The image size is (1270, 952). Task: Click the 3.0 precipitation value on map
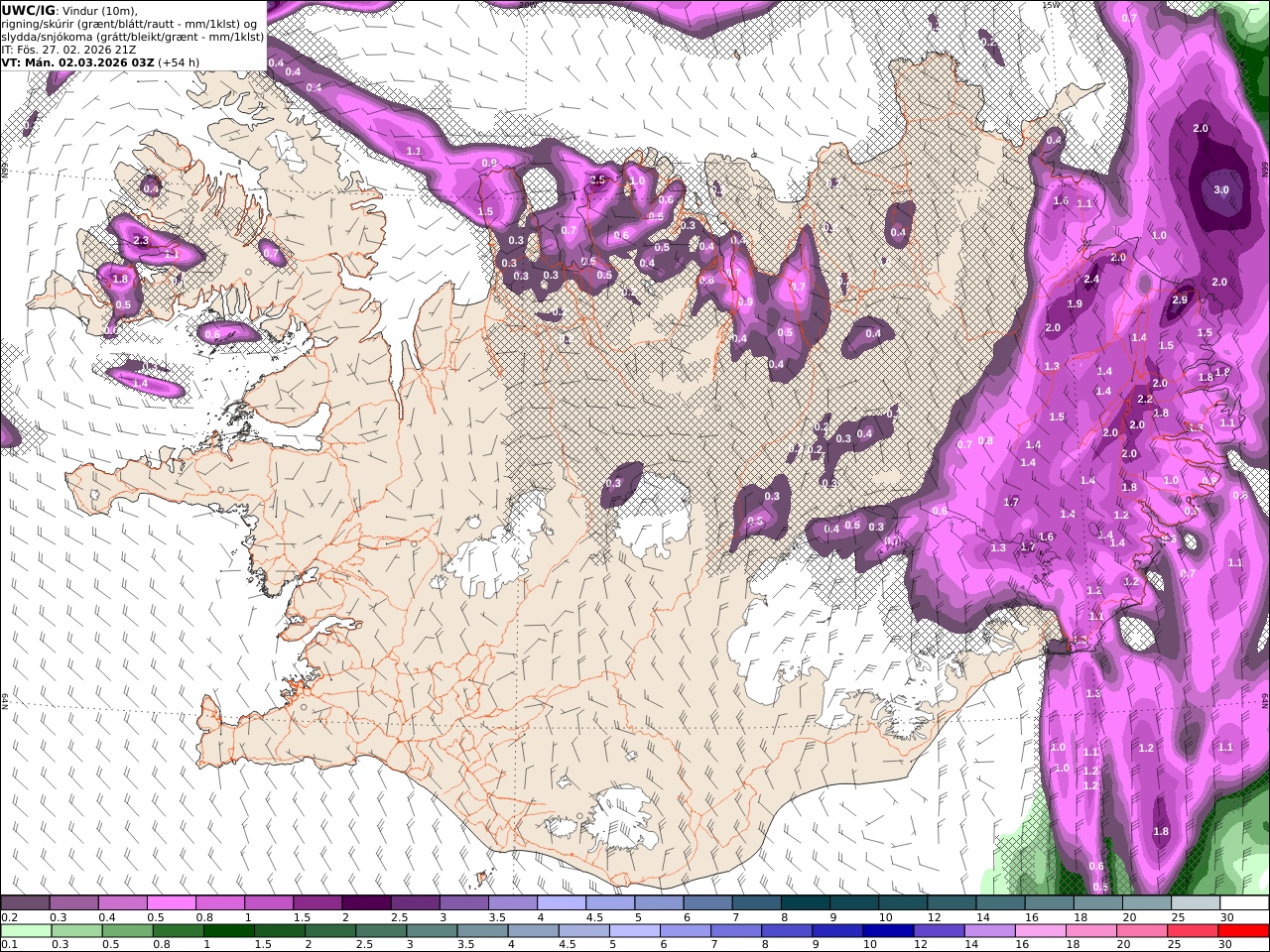[1221, 189]
